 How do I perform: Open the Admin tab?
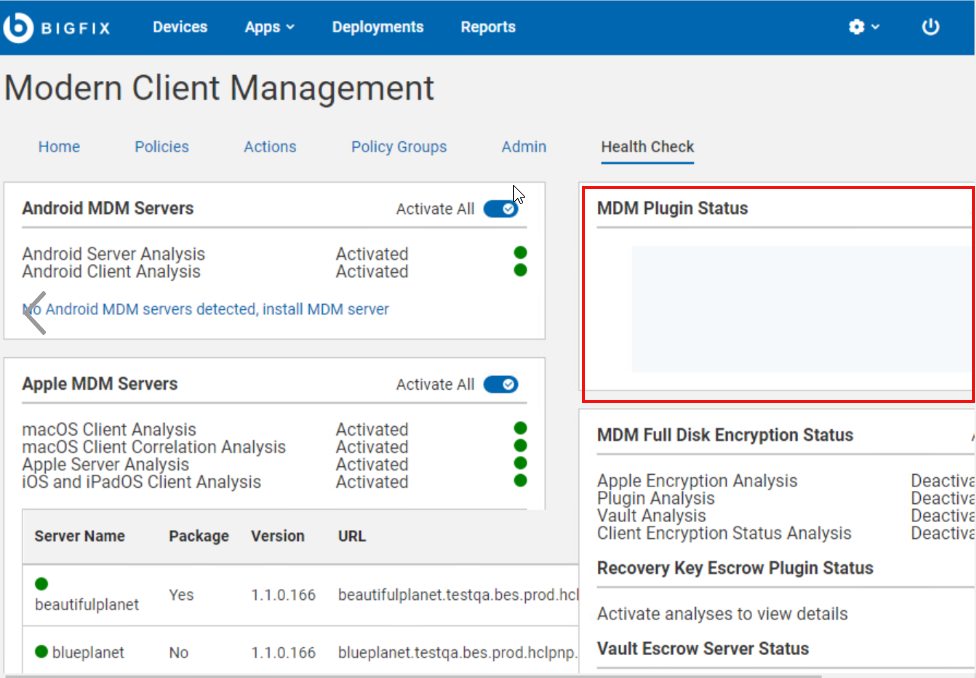[524, 147]
